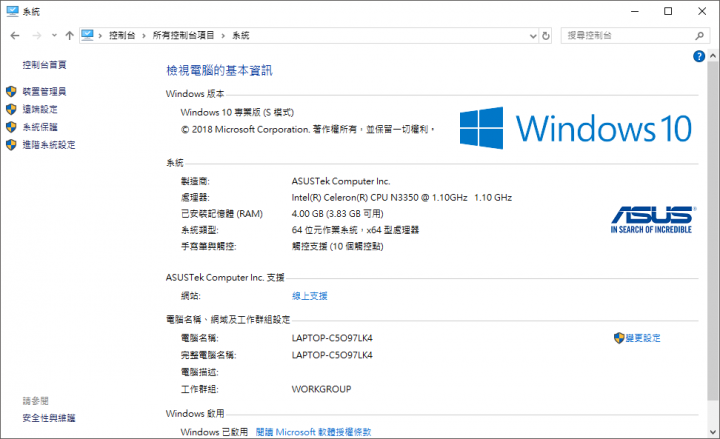
Task: Open 遠端設定 in the sidebar
Action: [40, 109]
